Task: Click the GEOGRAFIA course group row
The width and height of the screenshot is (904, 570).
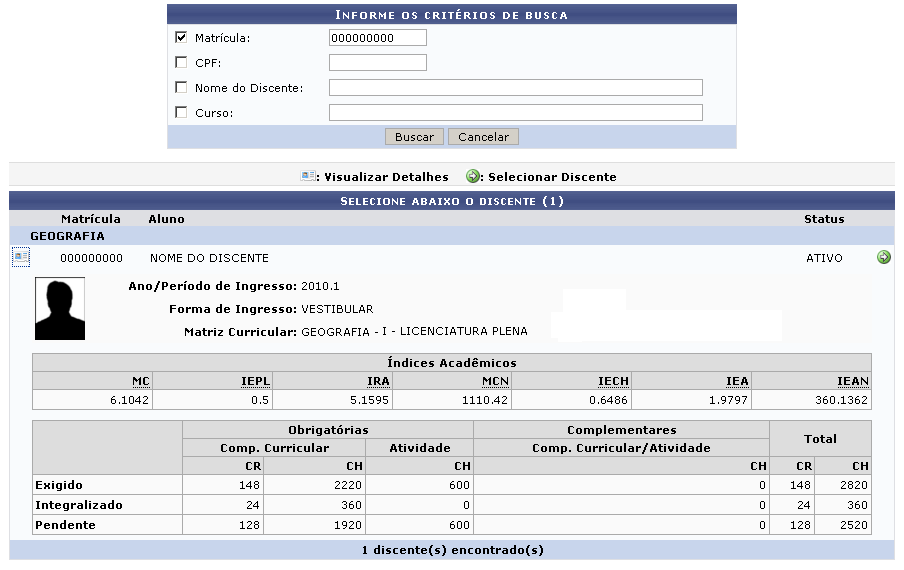Action: 452,236
